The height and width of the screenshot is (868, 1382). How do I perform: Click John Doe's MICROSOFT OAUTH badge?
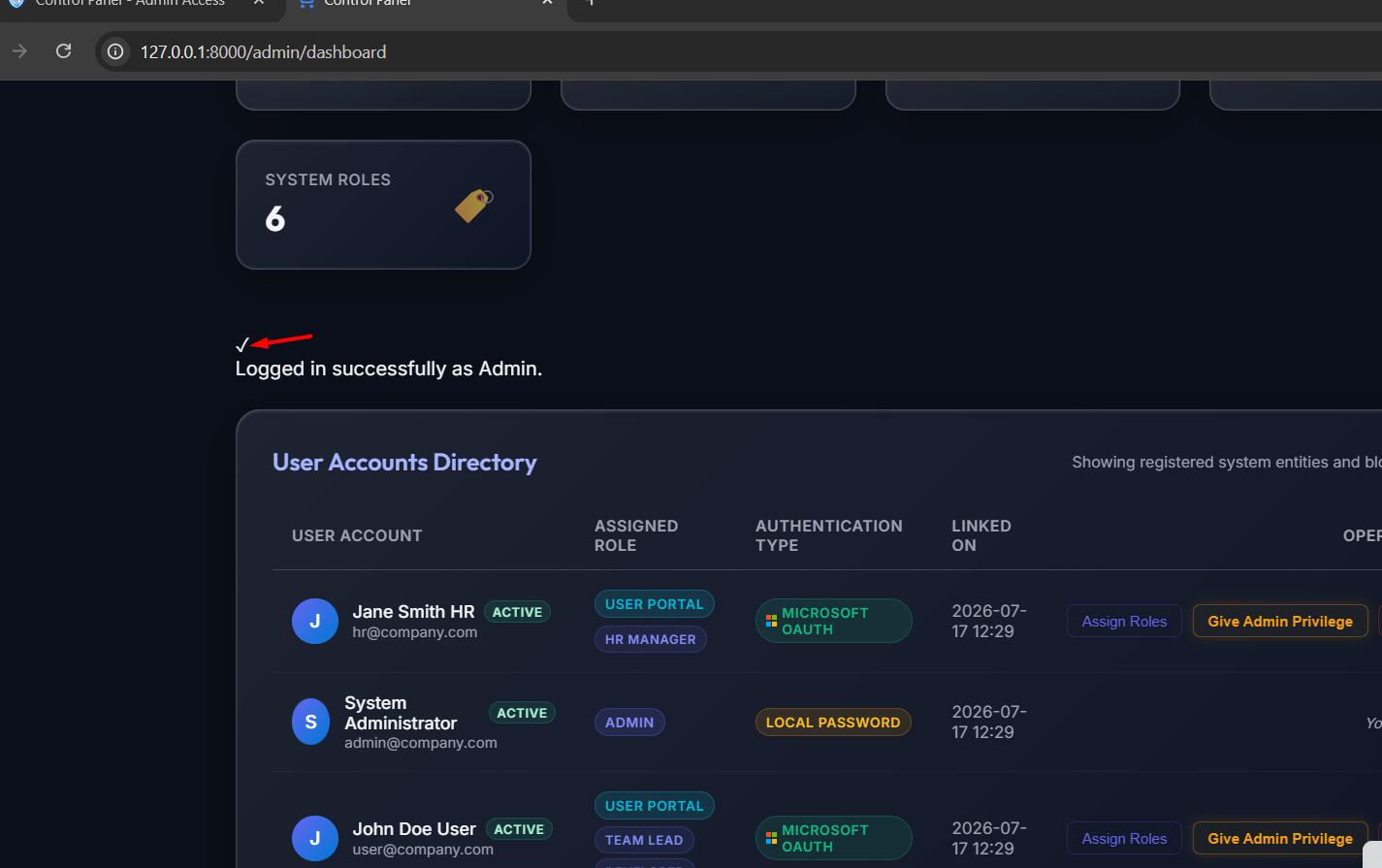click(834, 838)
